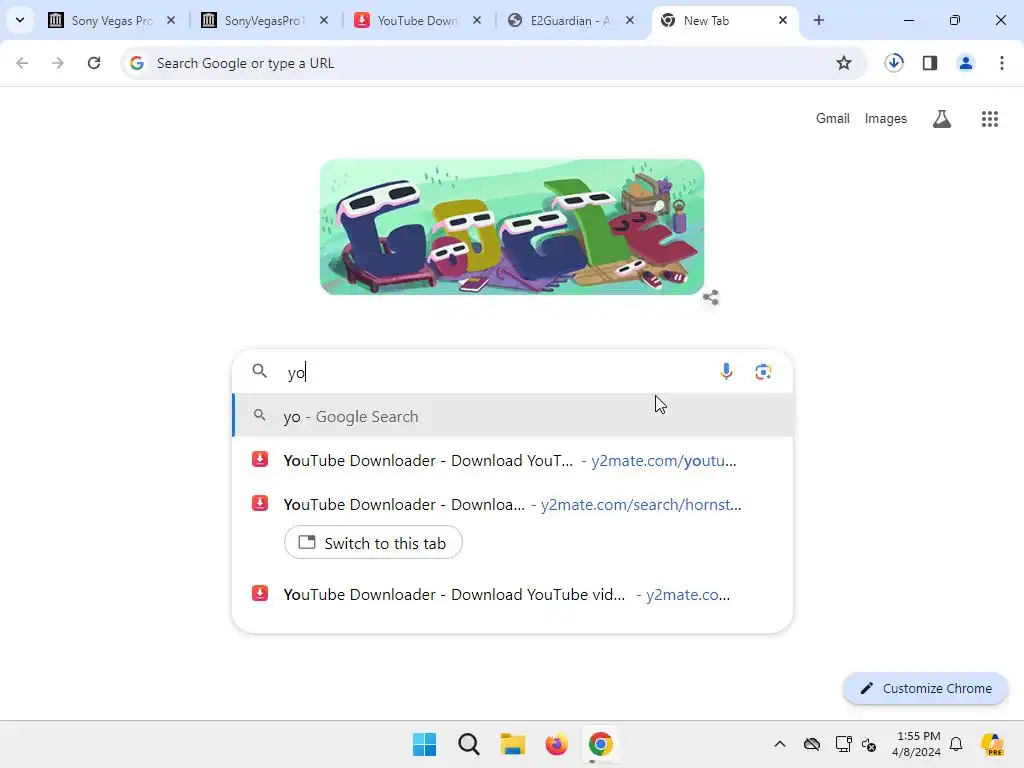The width and height of the screenshot is (1024, 768).
Task: Switch to the E2Guardian tab
Action: coord(571,20)
